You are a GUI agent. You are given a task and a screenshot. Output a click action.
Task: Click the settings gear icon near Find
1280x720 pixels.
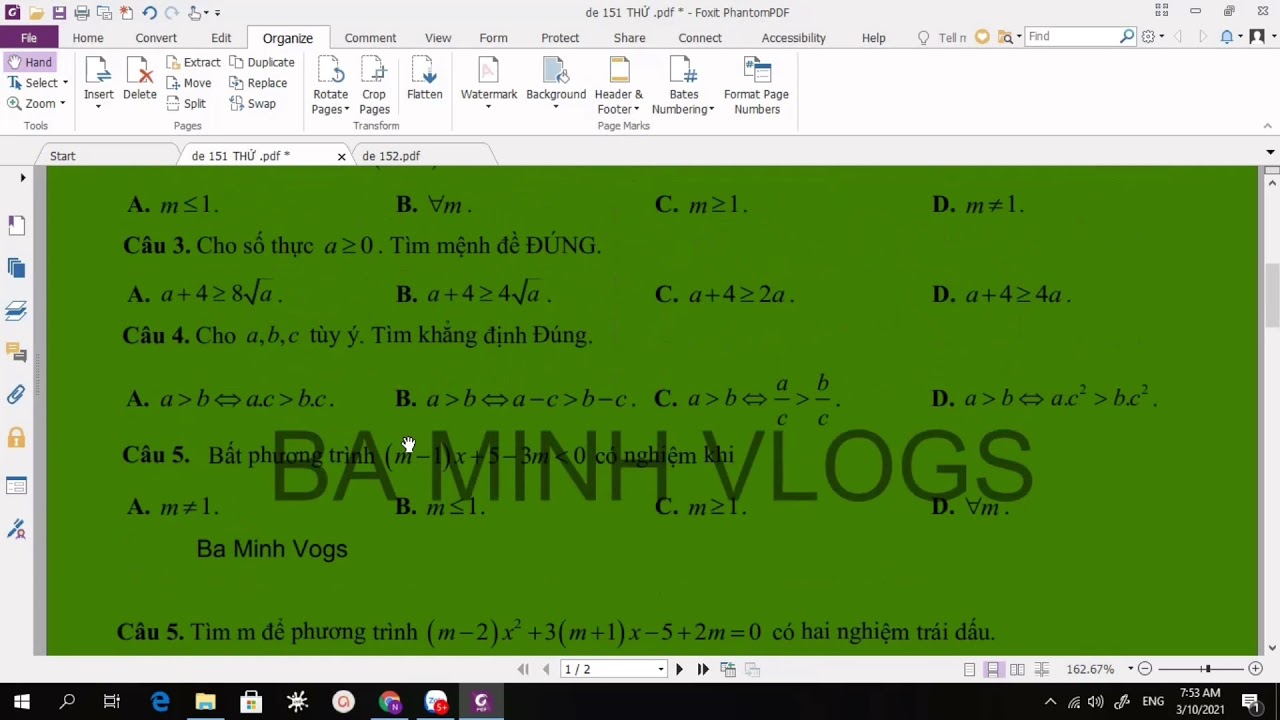click(x=1148, y=37)
